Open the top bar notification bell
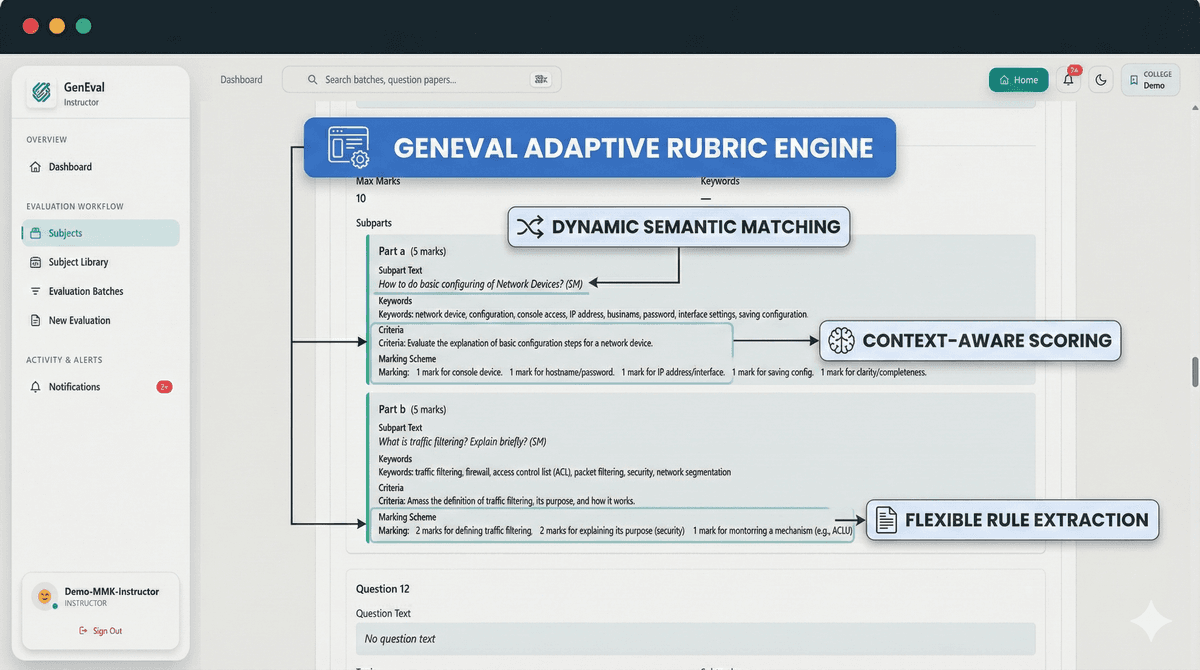The height and width of the screenshot is (670, 1200). pyautogui.click(x=1068, y=80)
